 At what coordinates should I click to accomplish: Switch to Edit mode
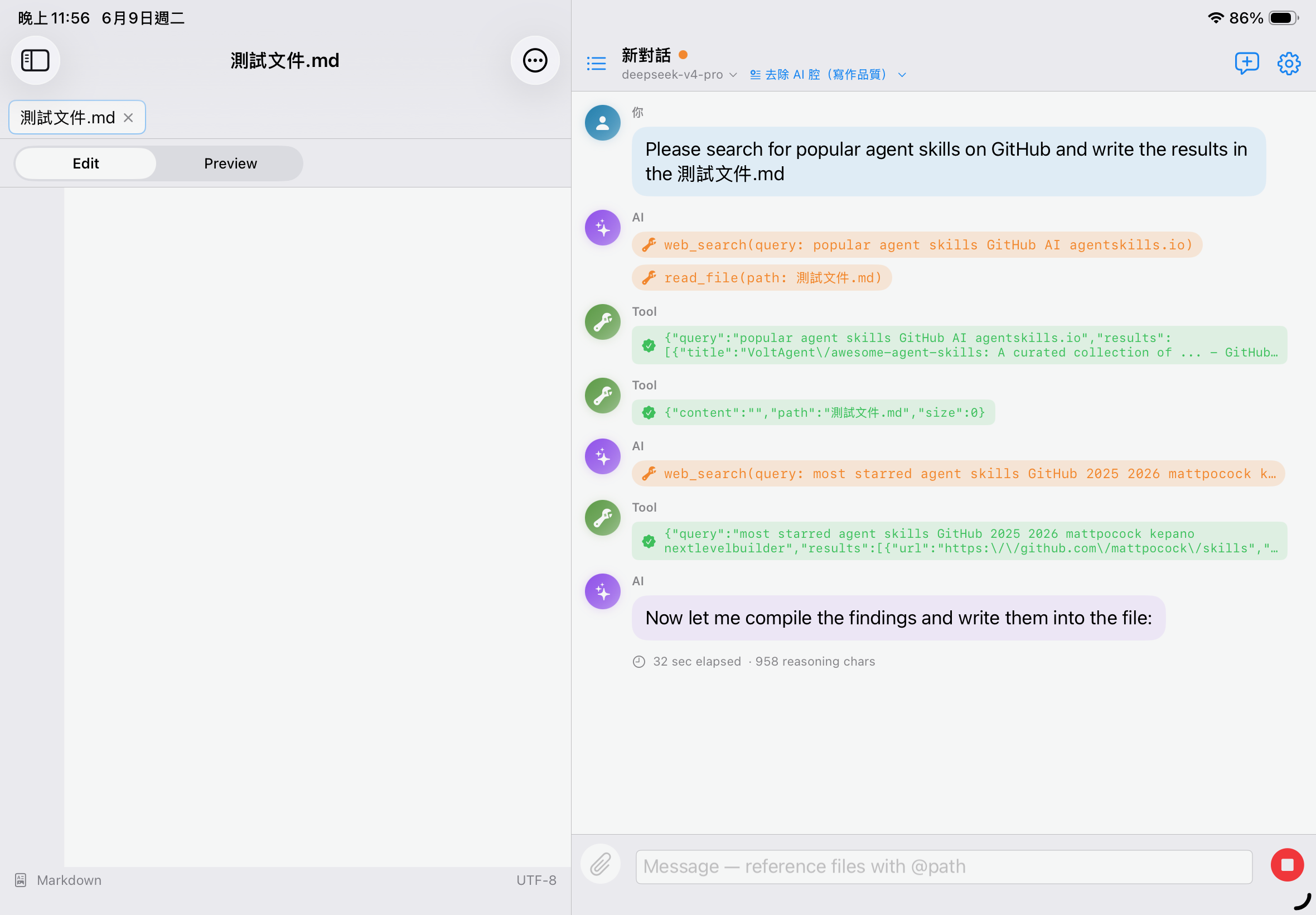click(x=85, y=163)
